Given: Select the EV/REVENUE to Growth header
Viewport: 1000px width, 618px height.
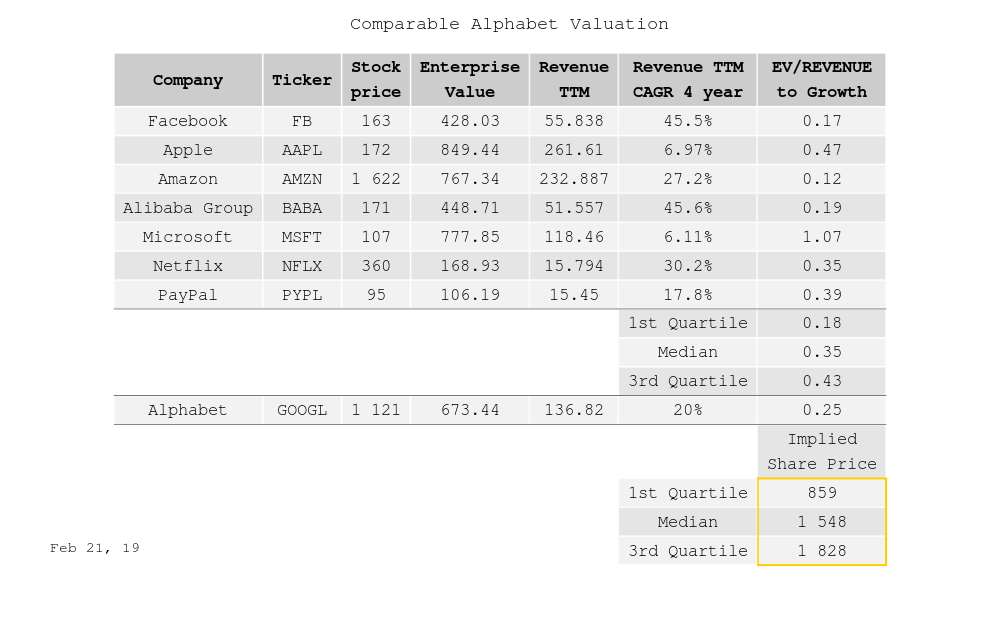Looking at the screenshot, I should coord(821,80).
